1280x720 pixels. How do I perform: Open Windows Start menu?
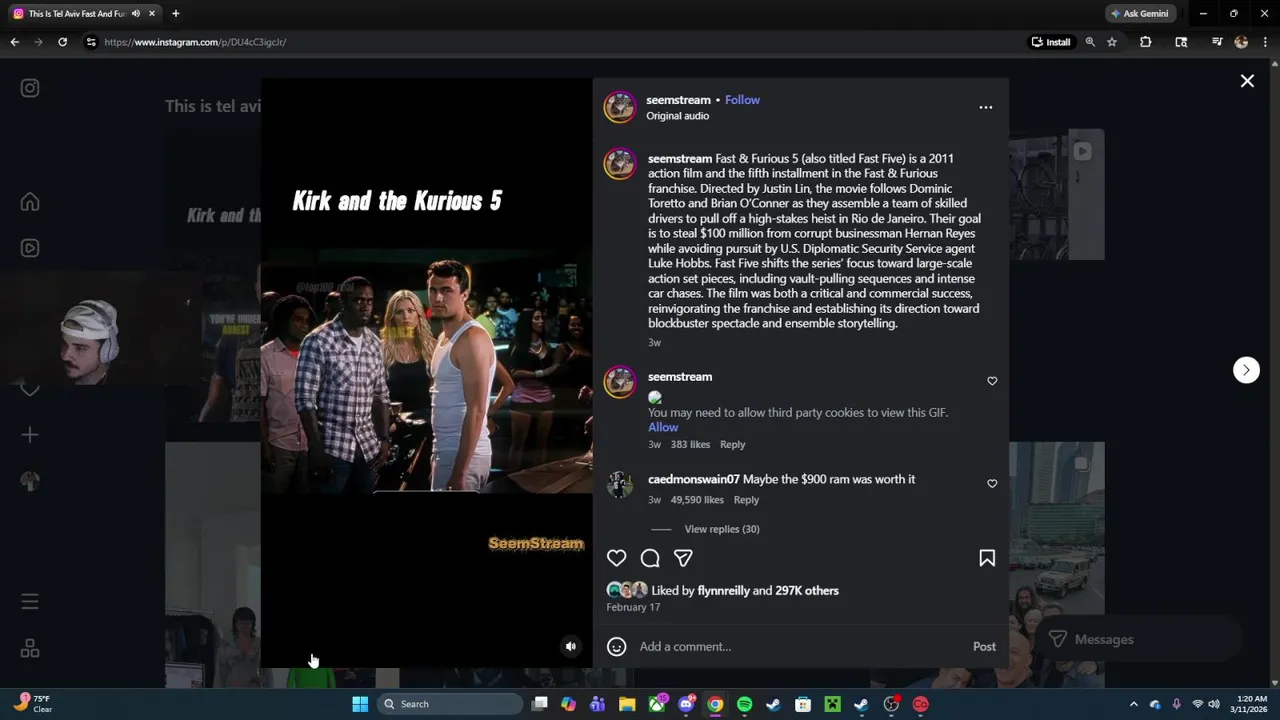360,704
